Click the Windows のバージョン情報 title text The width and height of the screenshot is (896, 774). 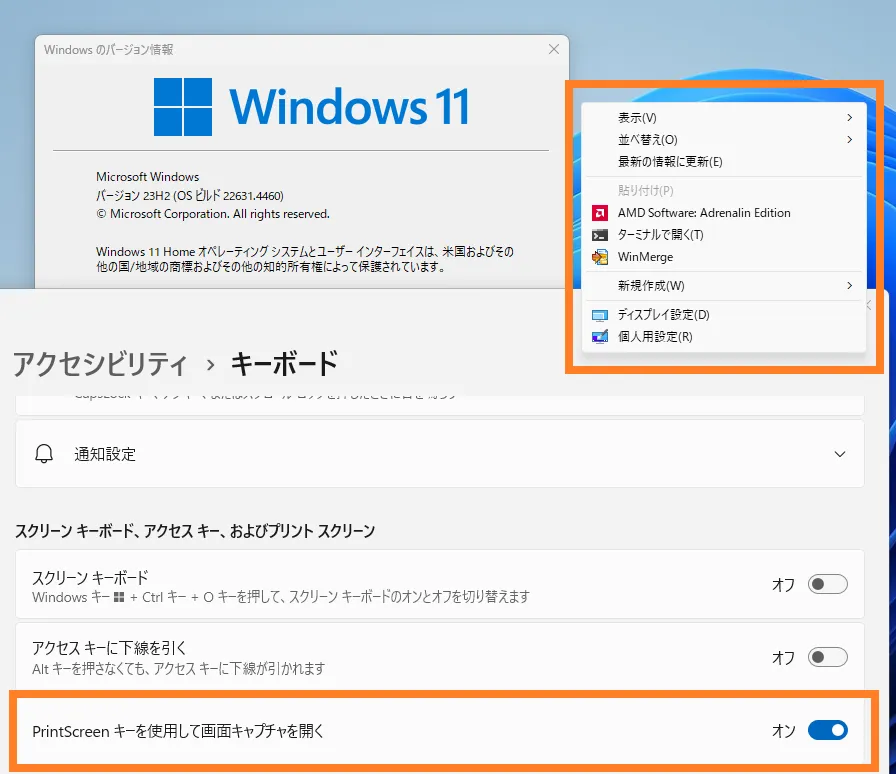109,50
